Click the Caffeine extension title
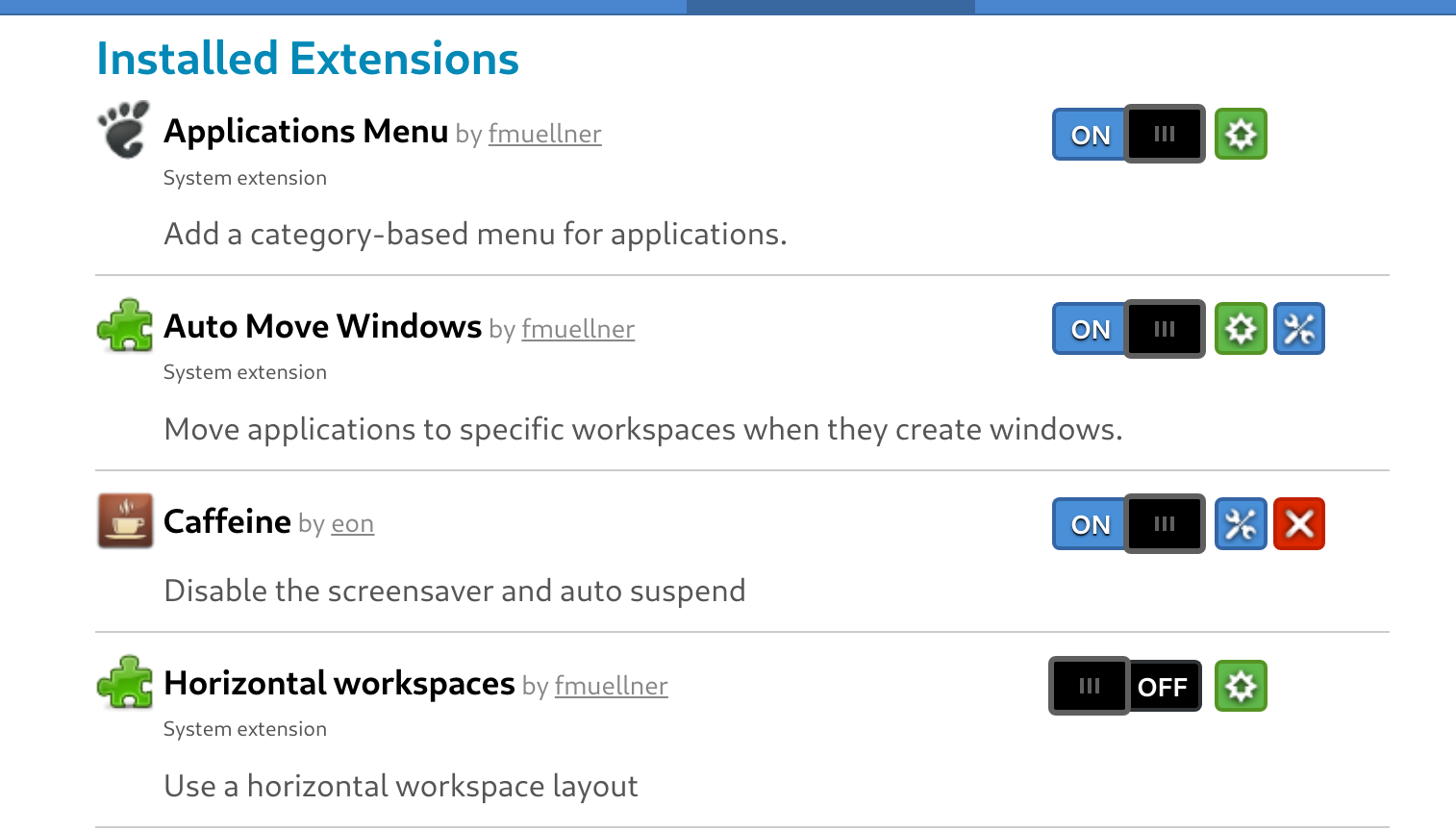Screen dimensions: 1456x831 click(x=227, y=521)
